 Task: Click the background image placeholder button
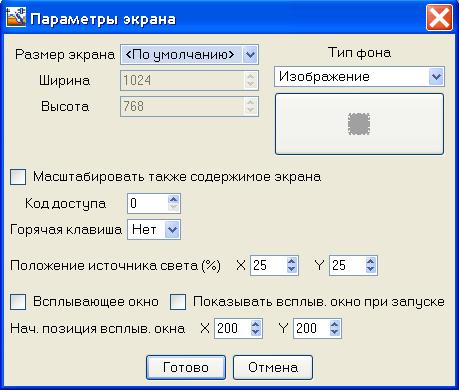pyautogui.click(x=359, y=124)
